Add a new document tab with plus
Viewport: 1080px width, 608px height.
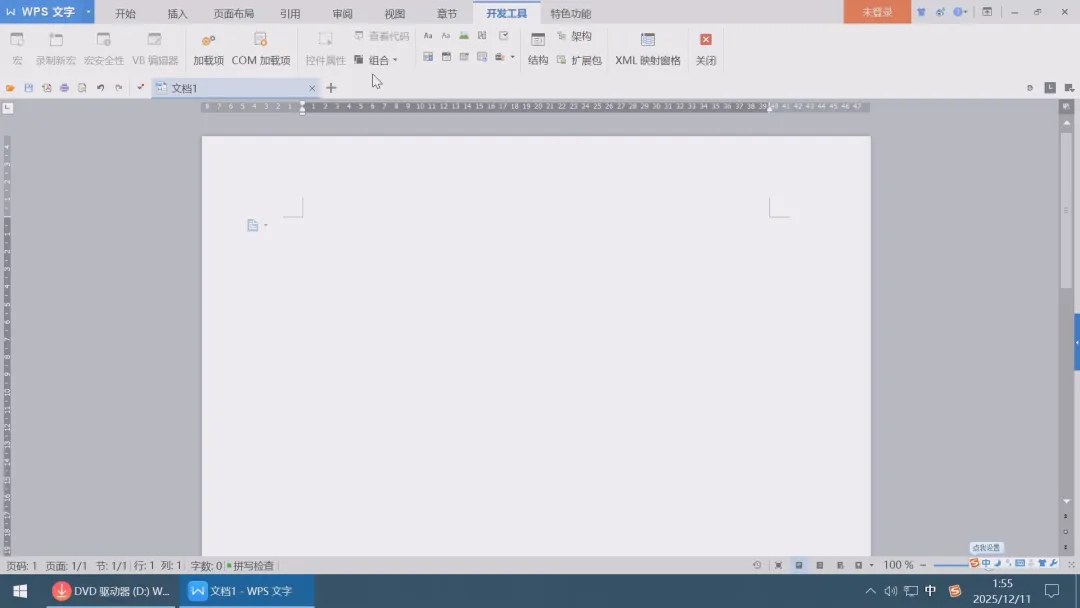point(331,87)
